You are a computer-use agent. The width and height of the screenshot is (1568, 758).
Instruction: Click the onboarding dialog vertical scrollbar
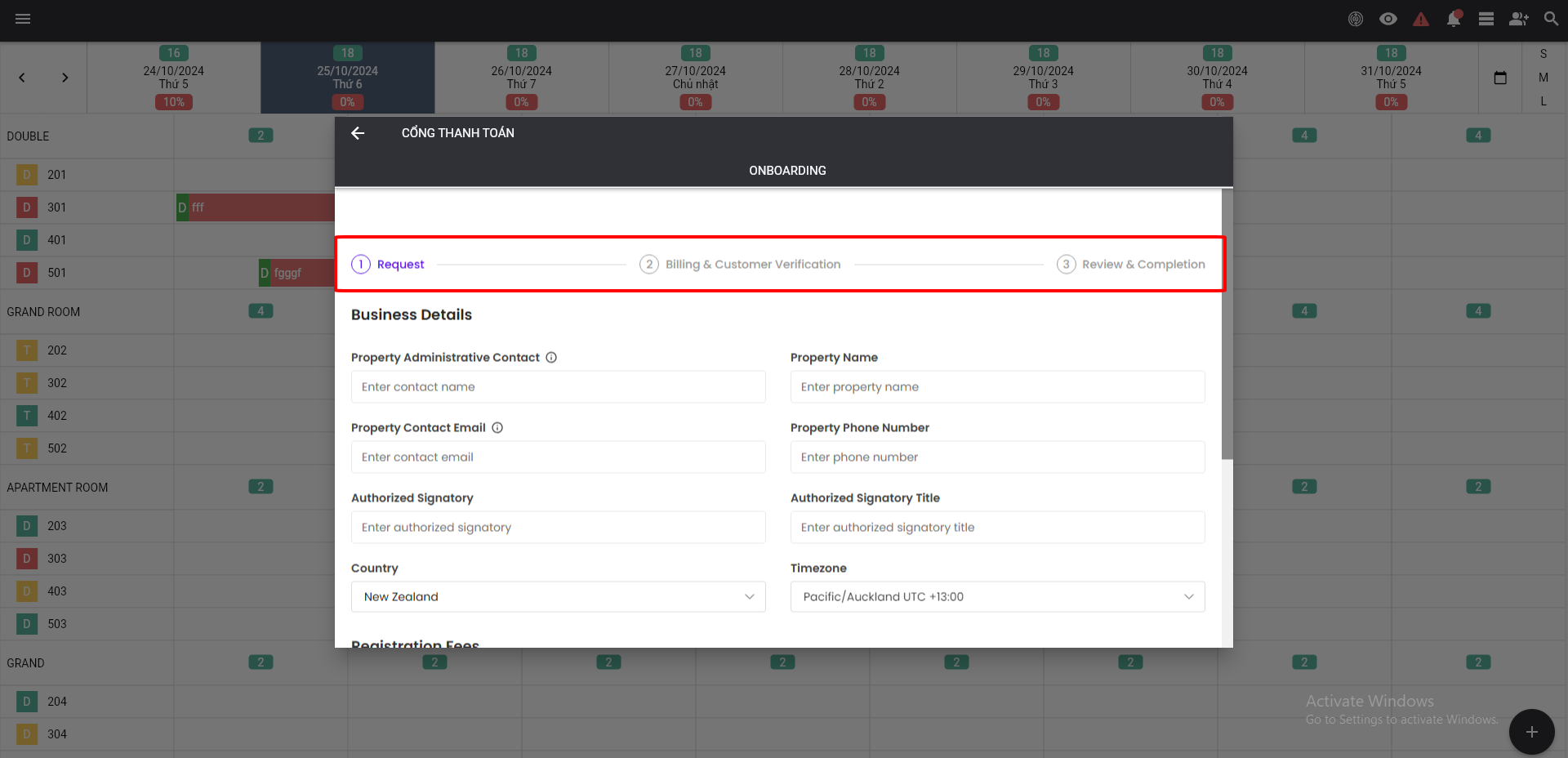(x=1227, y=323)
